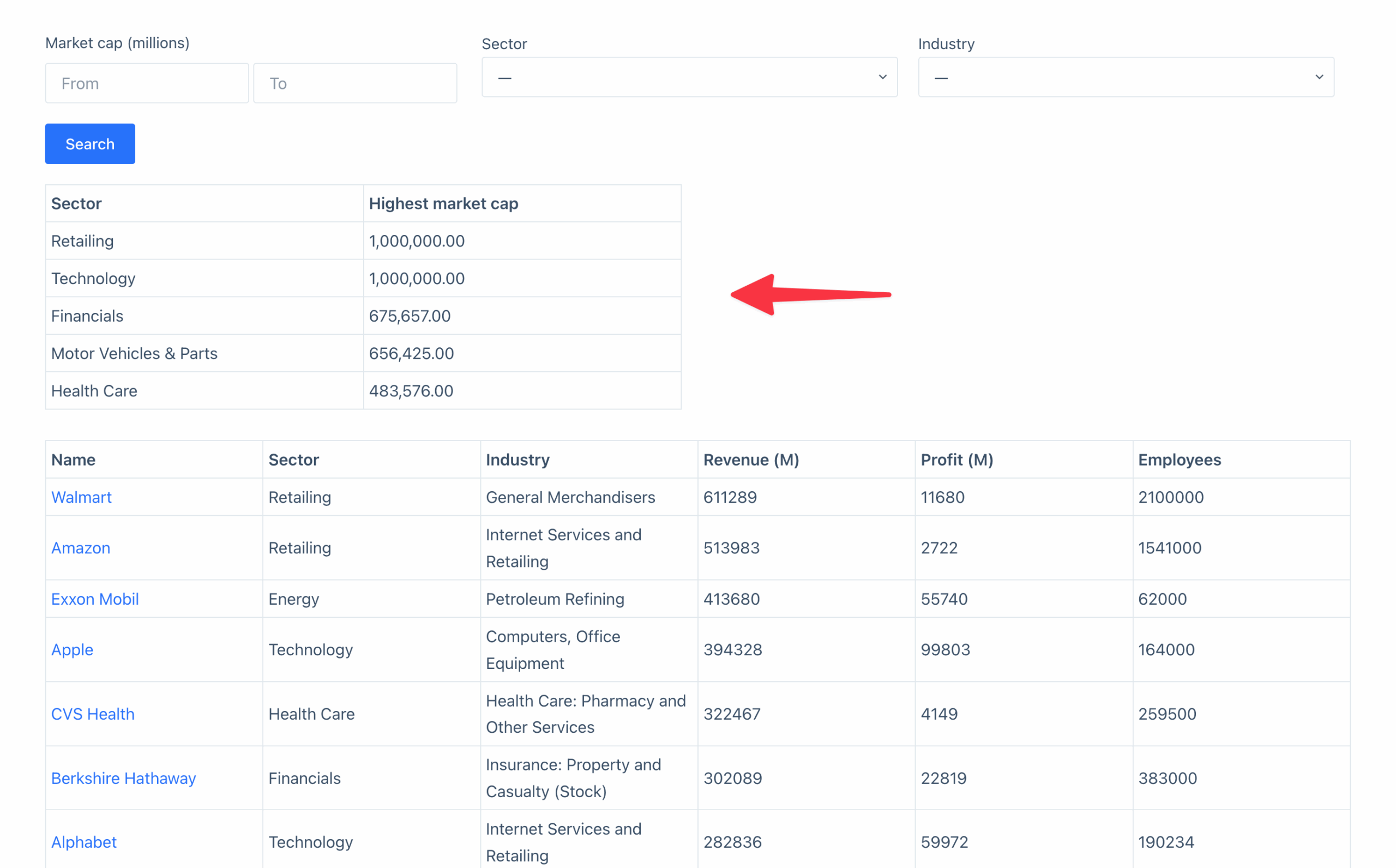Open the Industry dropdown
Viewport: 1396px width, 868px height.
click(x=1125, y=77)
